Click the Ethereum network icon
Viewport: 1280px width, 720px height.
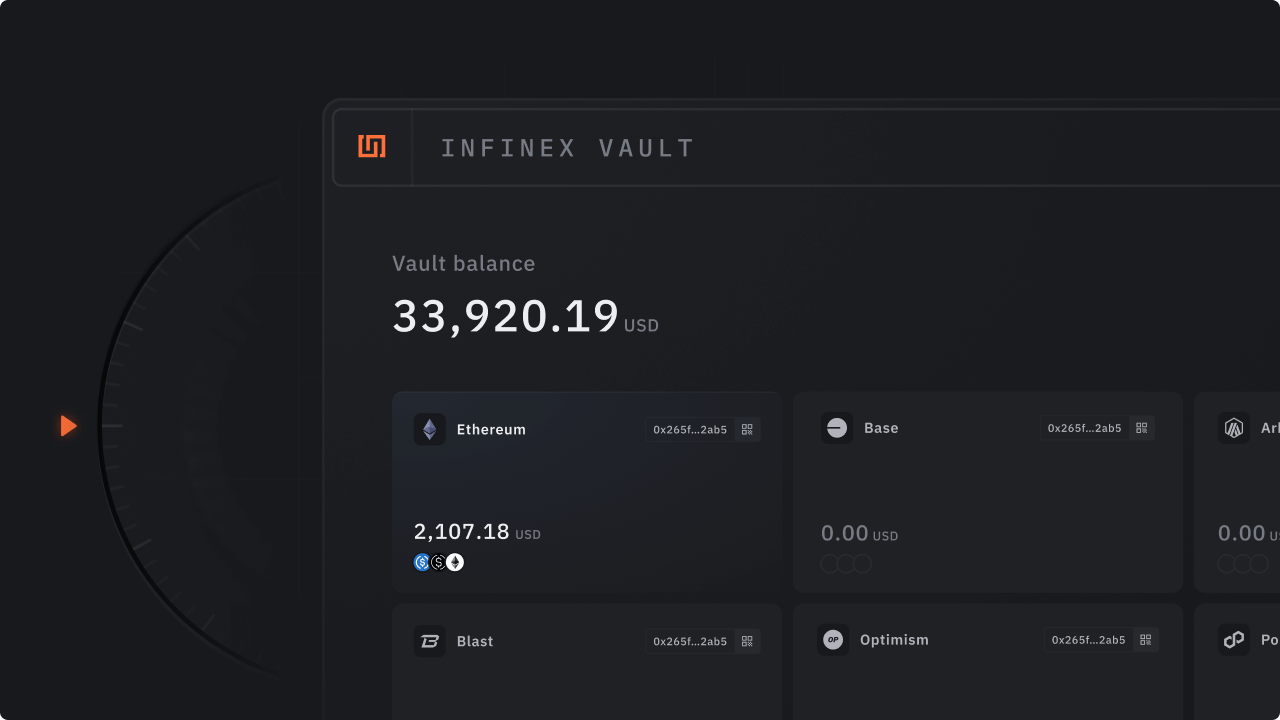click(430, 430)
